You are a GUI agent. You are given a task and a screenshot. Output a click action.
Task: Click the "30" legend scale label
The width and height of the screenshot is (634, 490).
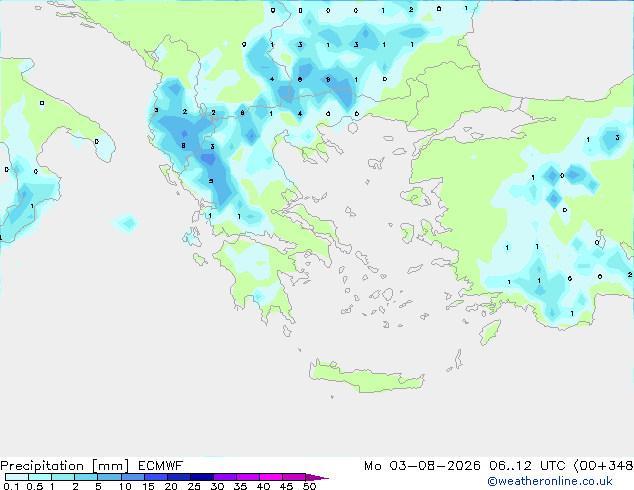pos(217,486)
